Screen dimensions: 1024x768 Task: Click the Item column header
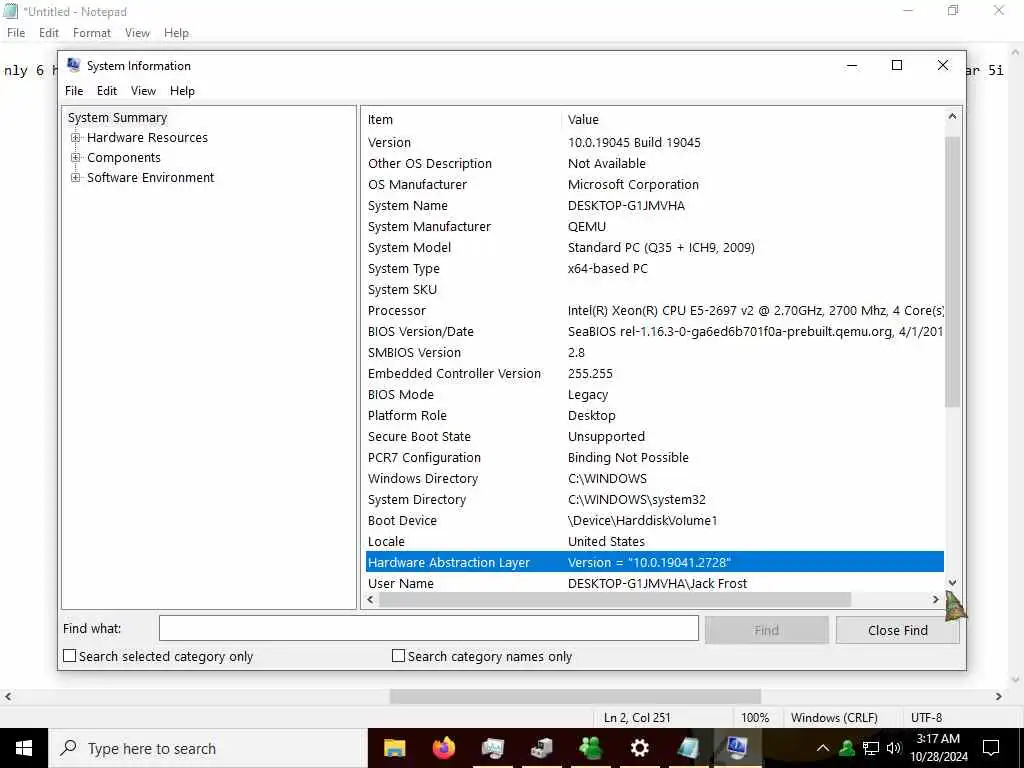(462, 120)
